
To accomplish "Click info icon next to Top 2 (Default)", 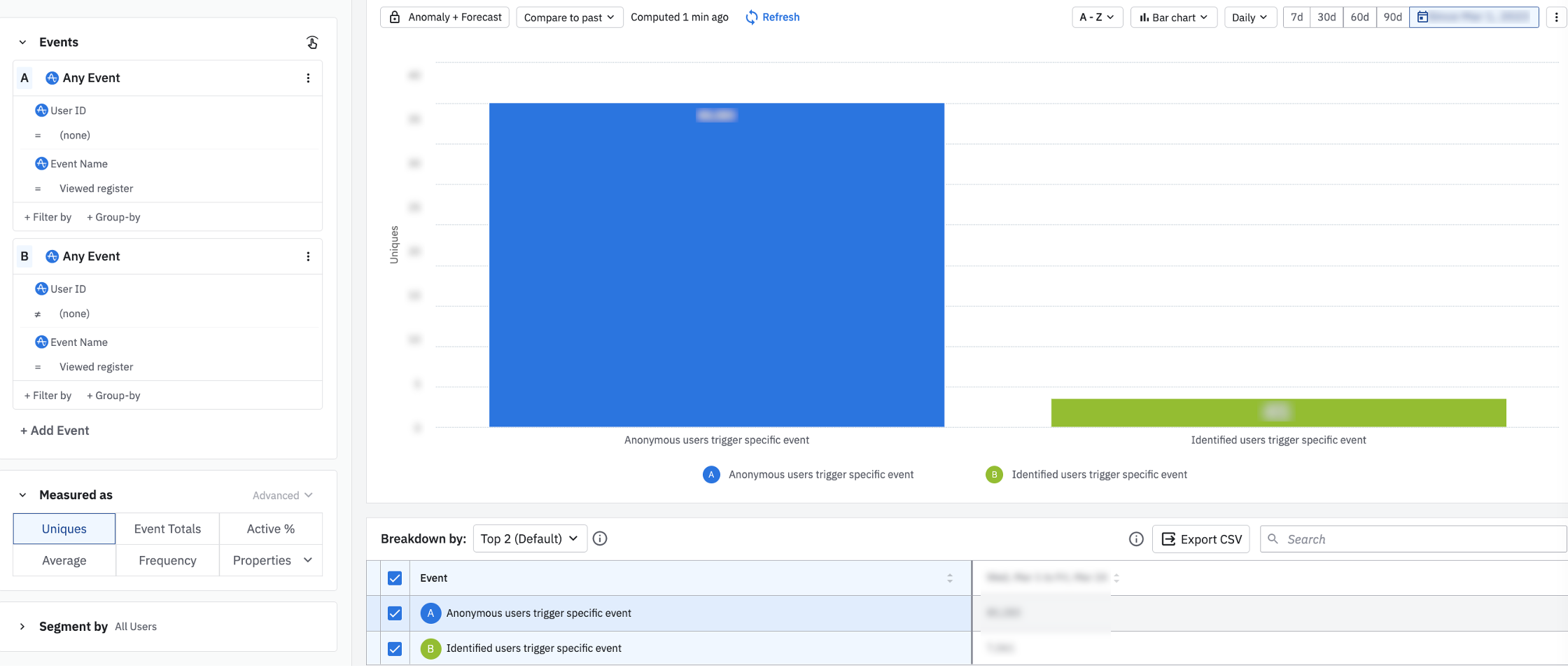I will pos(600,538).
